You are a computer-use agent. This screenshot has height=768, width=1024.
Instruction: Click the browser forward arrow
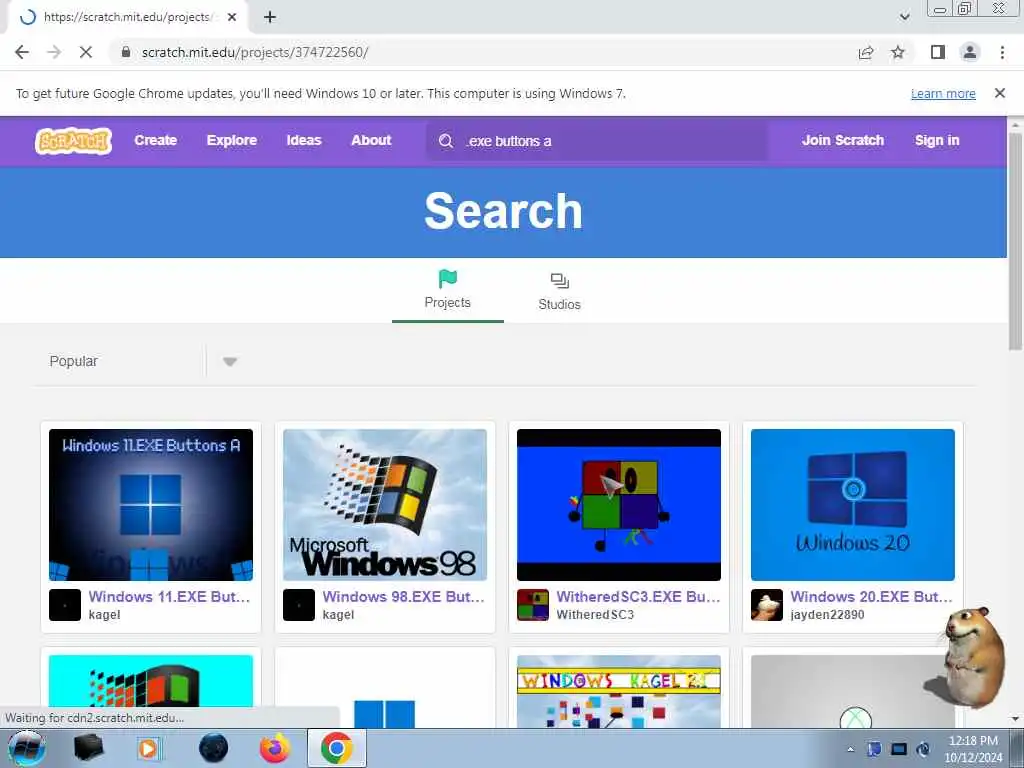54,52
